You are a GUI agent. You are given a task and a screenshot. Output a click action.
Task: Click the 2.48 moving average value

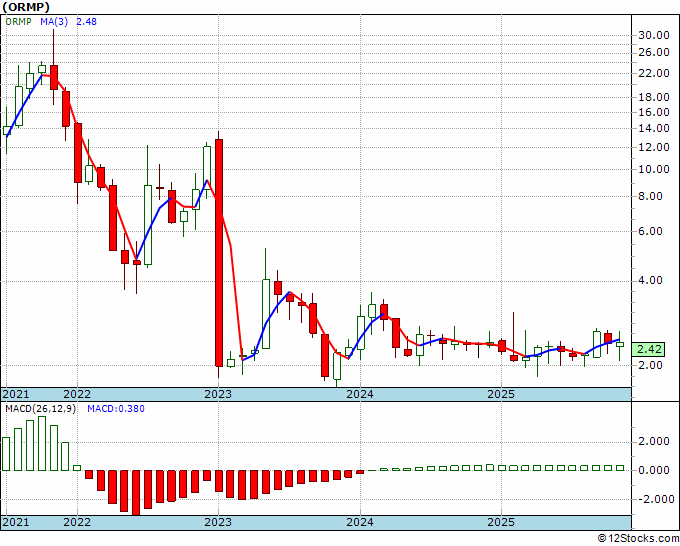point(86,21)
